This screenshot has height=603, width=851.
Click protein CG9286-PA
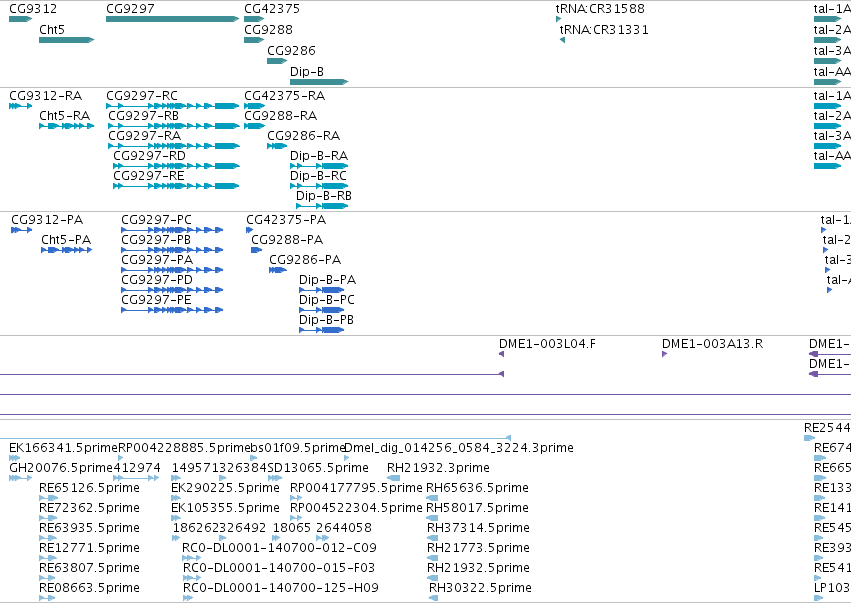(x=305, y=260)
